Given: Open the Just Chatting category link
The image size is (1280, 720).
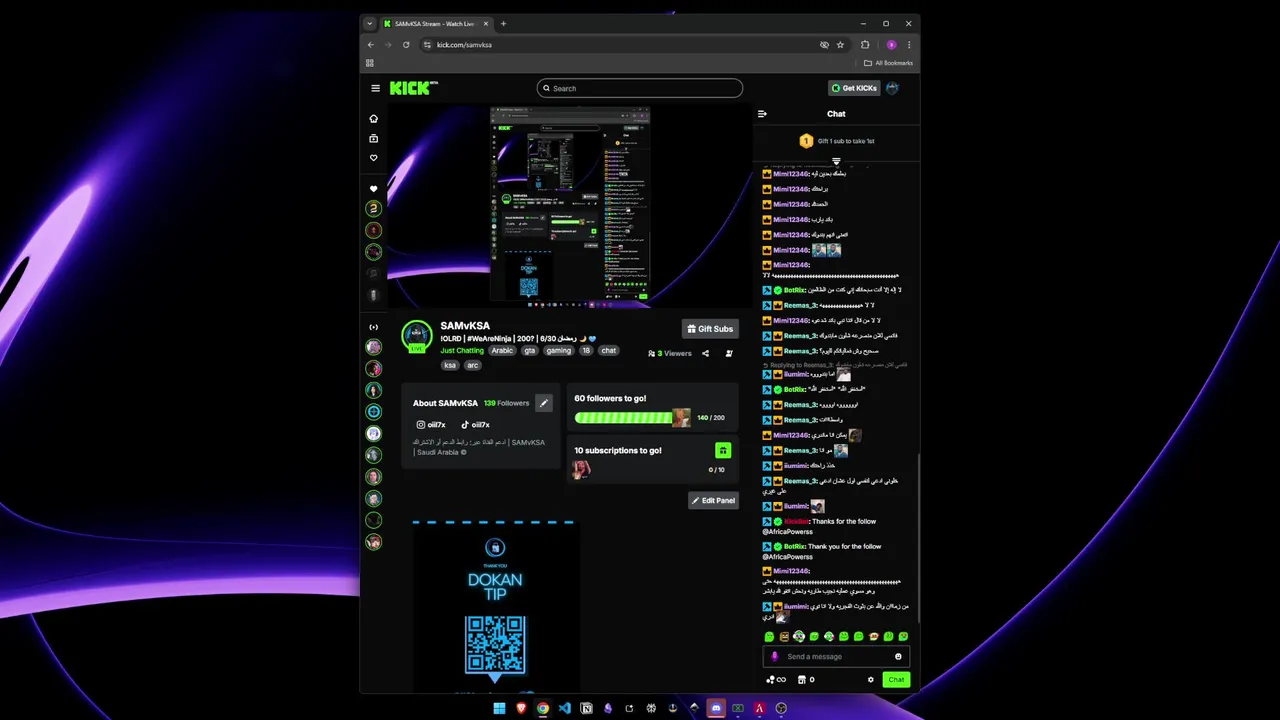Looking at the screenshot, I should [462, 351].
